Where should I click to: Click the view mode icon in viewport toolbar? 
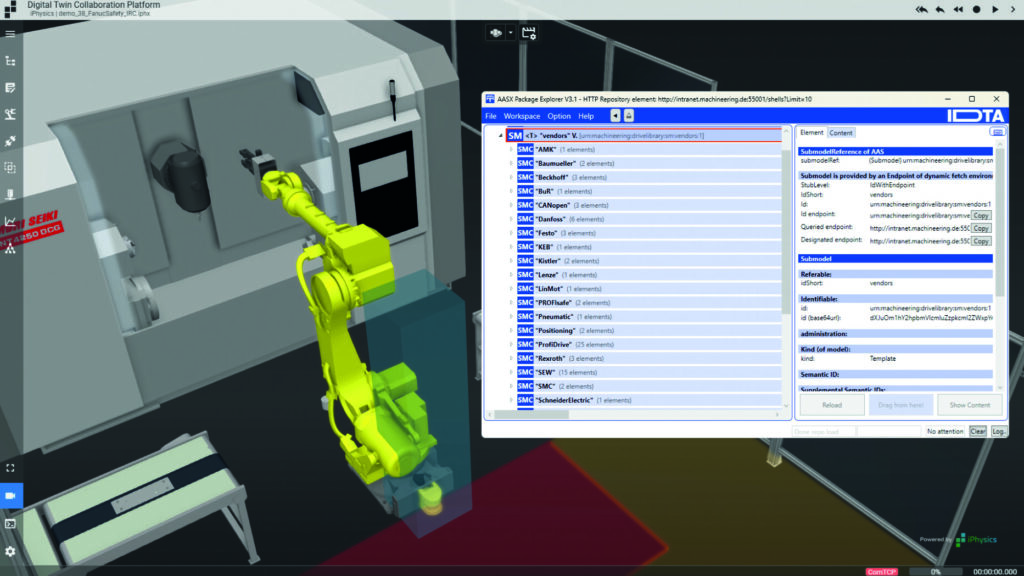click(x=496, y=33)
